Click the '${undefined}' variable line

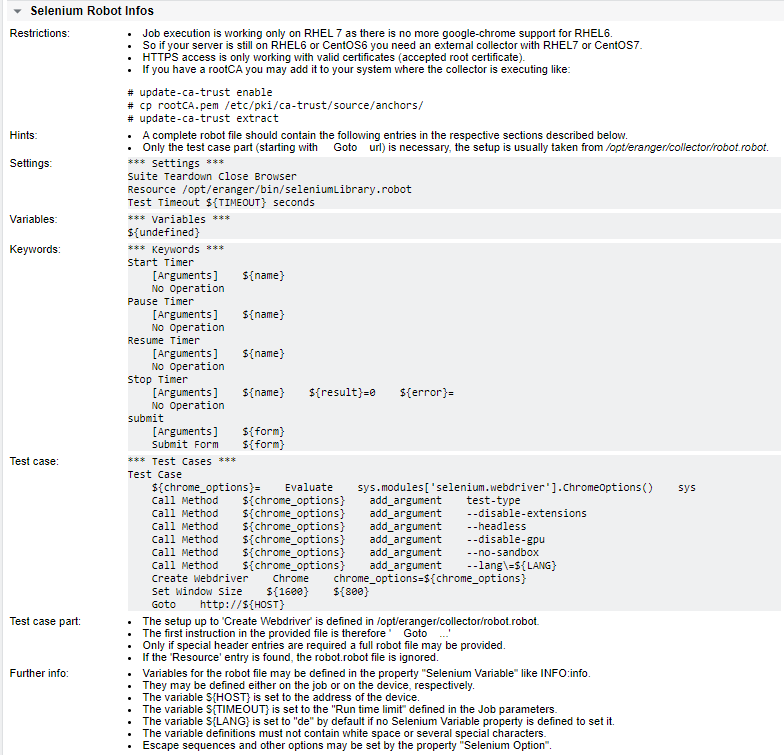[x=164, y=232]
